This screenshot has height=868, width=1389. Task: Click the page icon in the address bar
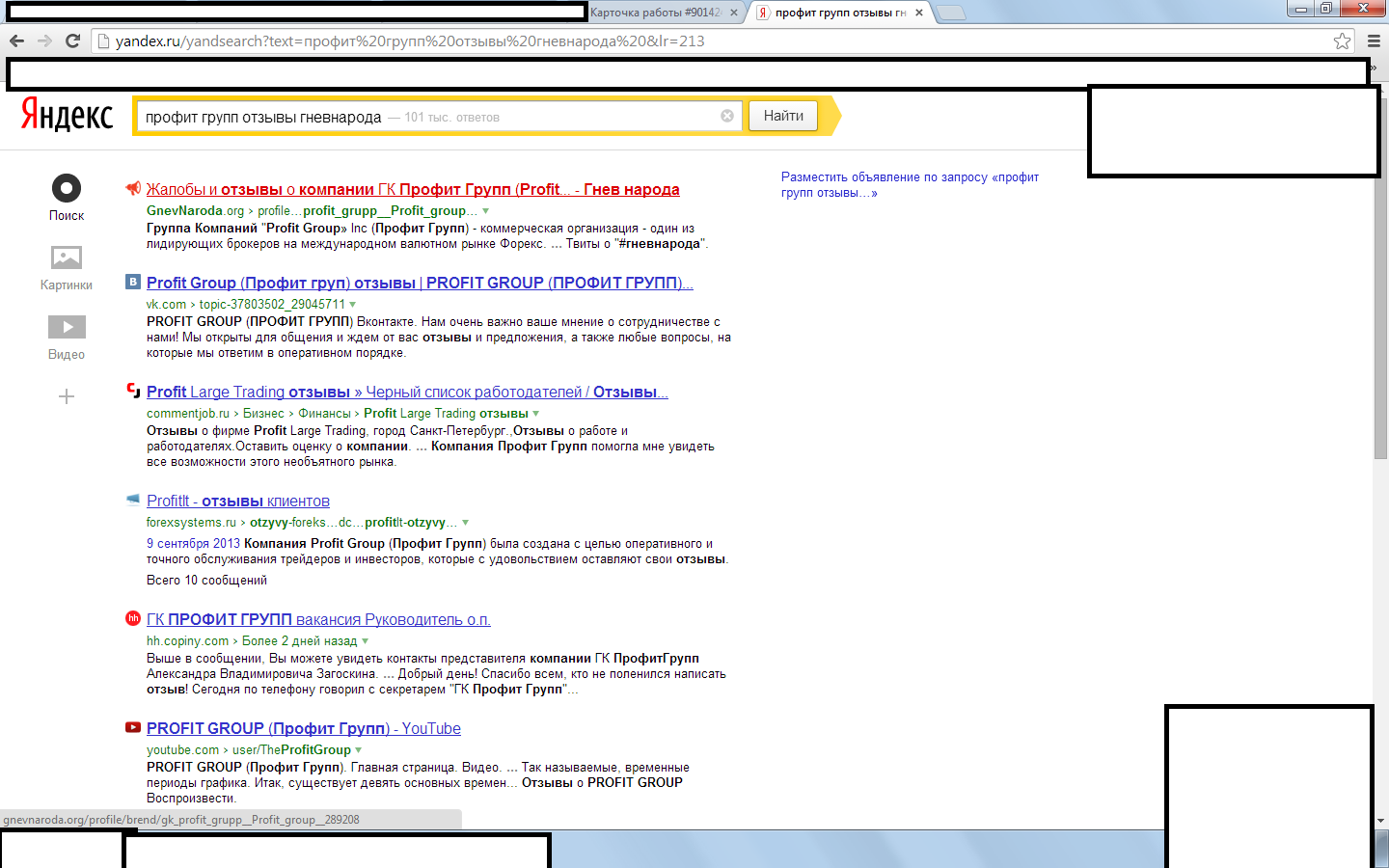(x=104, y=41)
